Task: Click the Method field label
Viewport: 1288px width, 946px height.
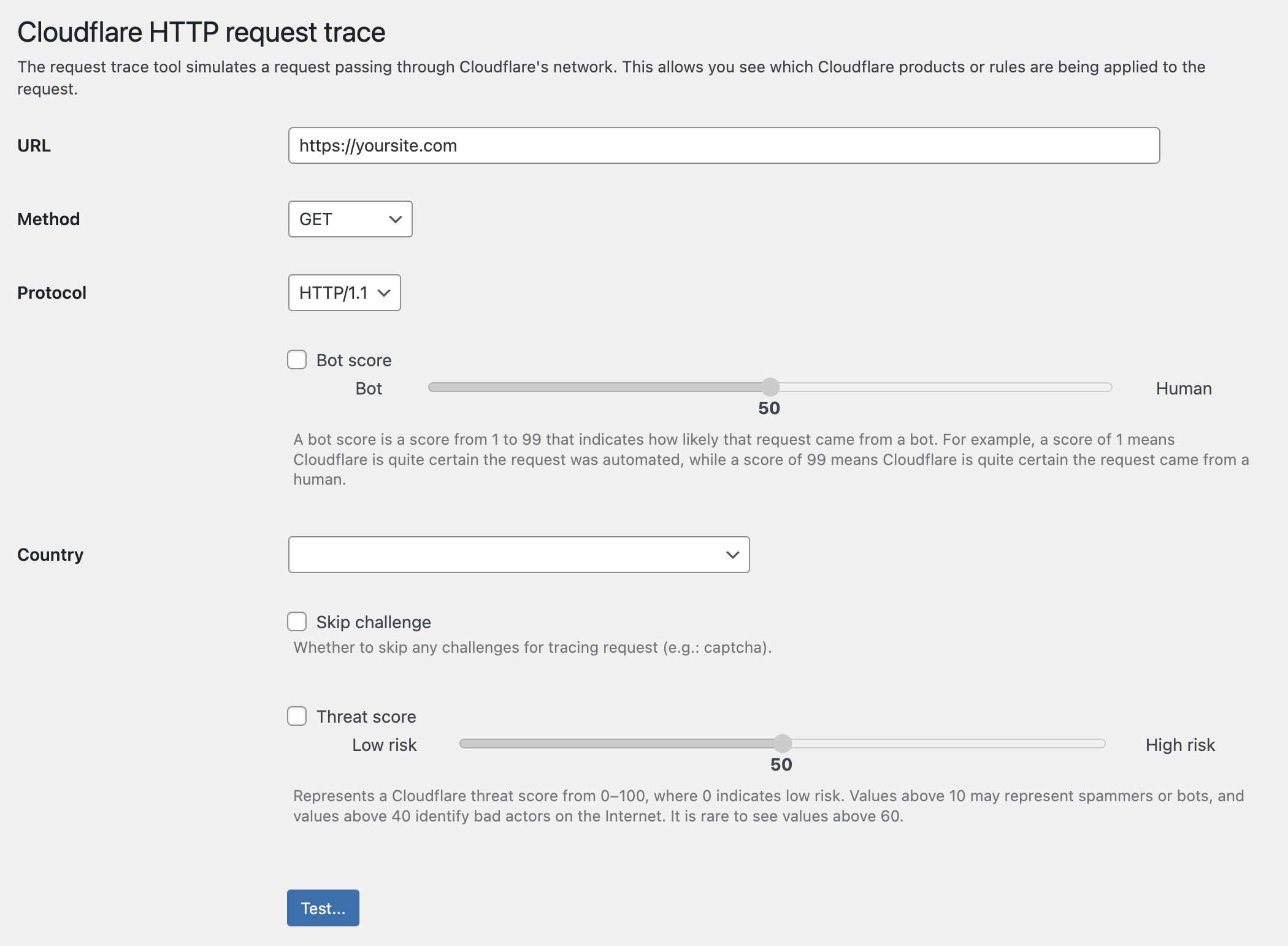Action: coord(48,219)
